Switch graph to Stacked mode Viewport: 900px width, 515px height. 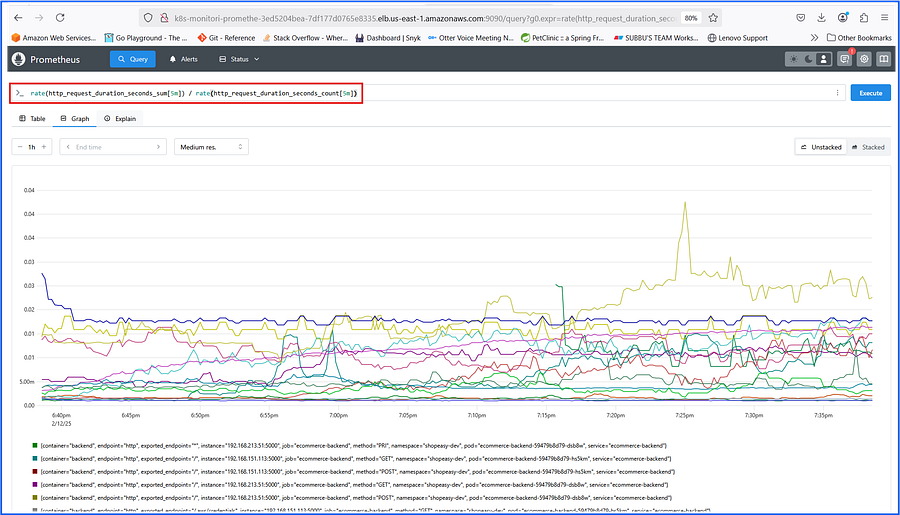pyautogui.click(x=868, y=147)
